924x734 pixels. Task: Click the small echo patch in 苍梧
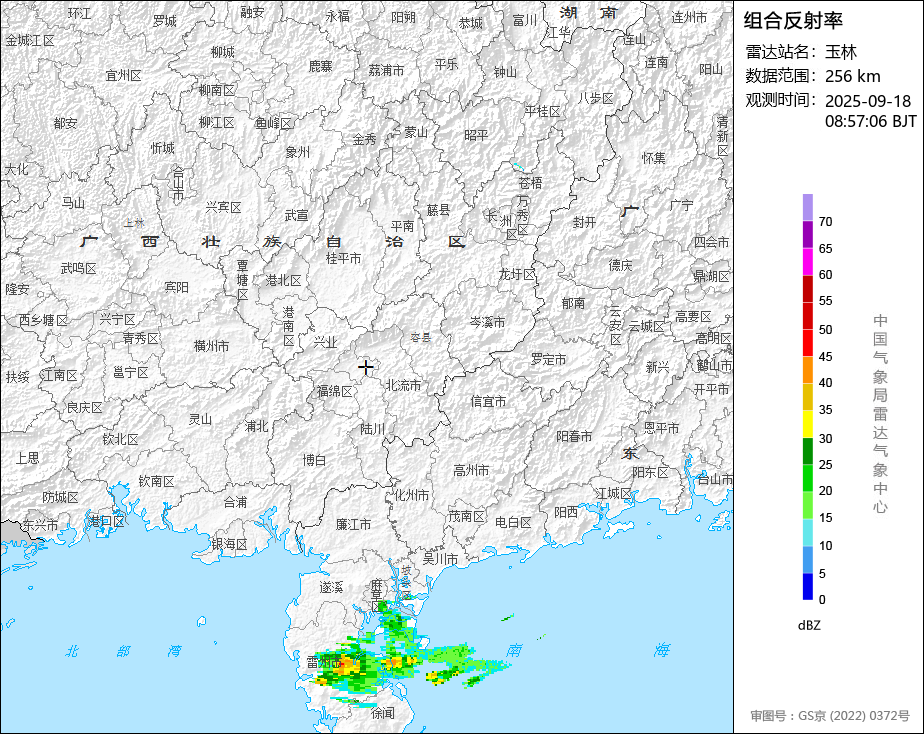pos(518,166)
